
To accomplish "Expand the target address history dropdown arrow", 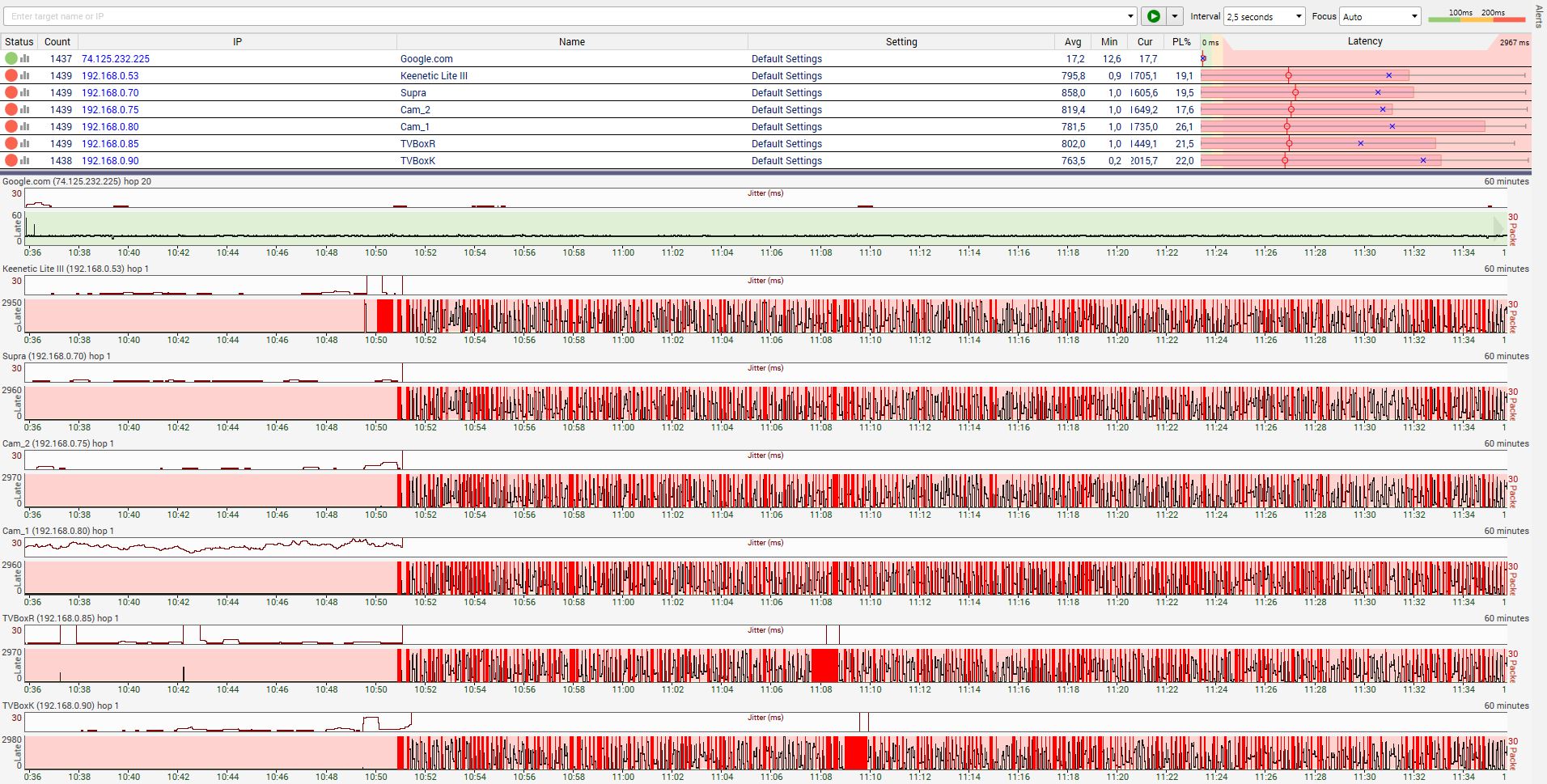I will pos(1130,16).
